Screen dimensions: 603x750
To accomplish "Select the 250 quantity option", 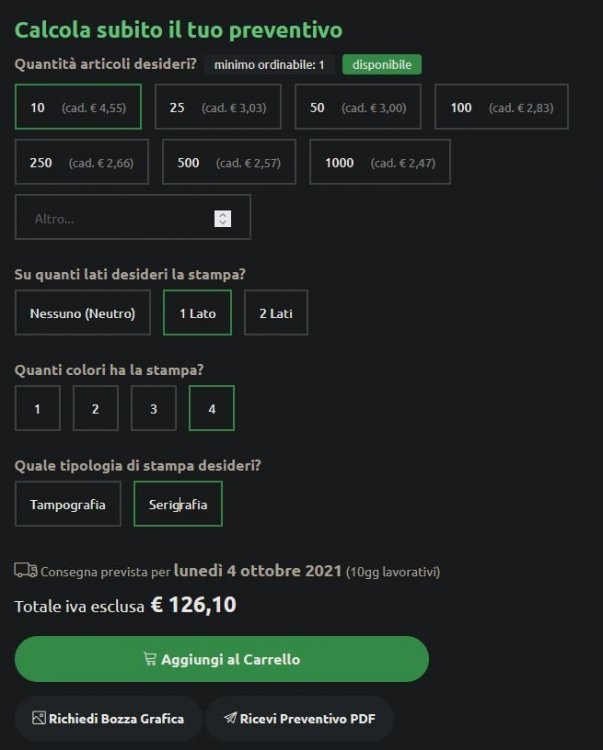I will tap(81, 162).
